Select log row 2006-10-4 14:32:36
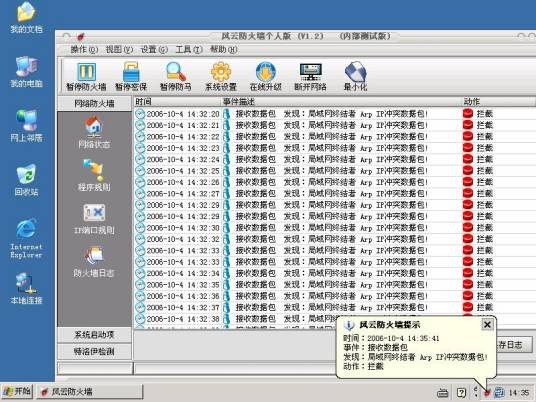536x402 pixels. pos(334,296)
